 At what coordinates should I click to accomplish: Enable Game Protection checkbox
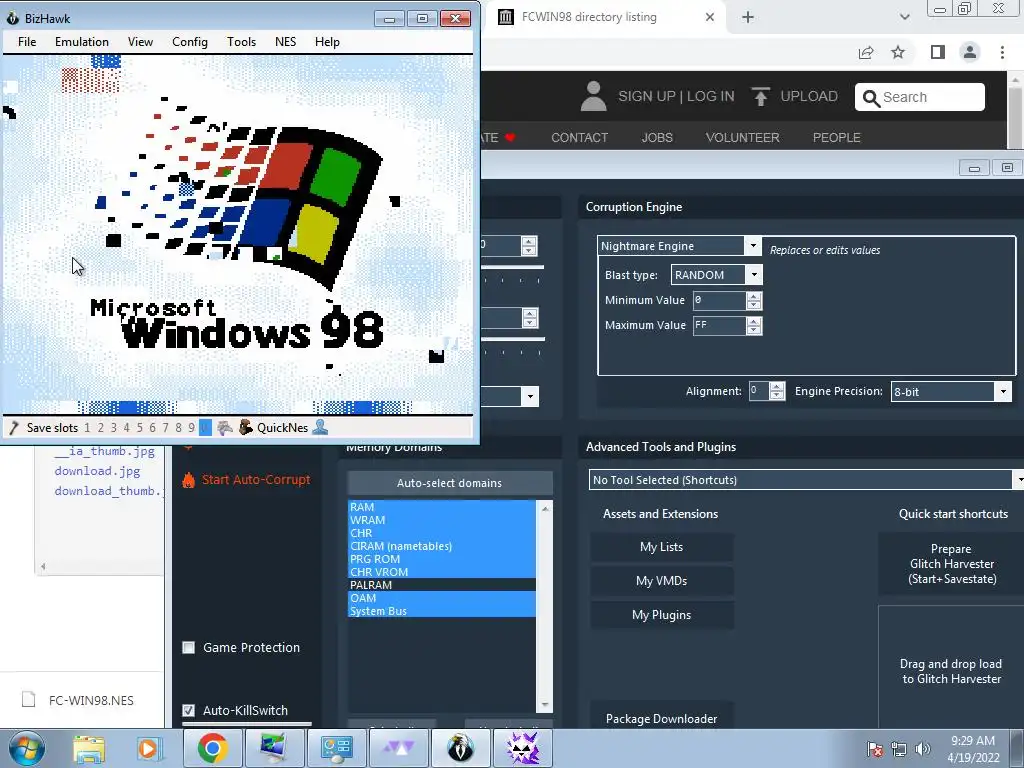pos(189,648)
